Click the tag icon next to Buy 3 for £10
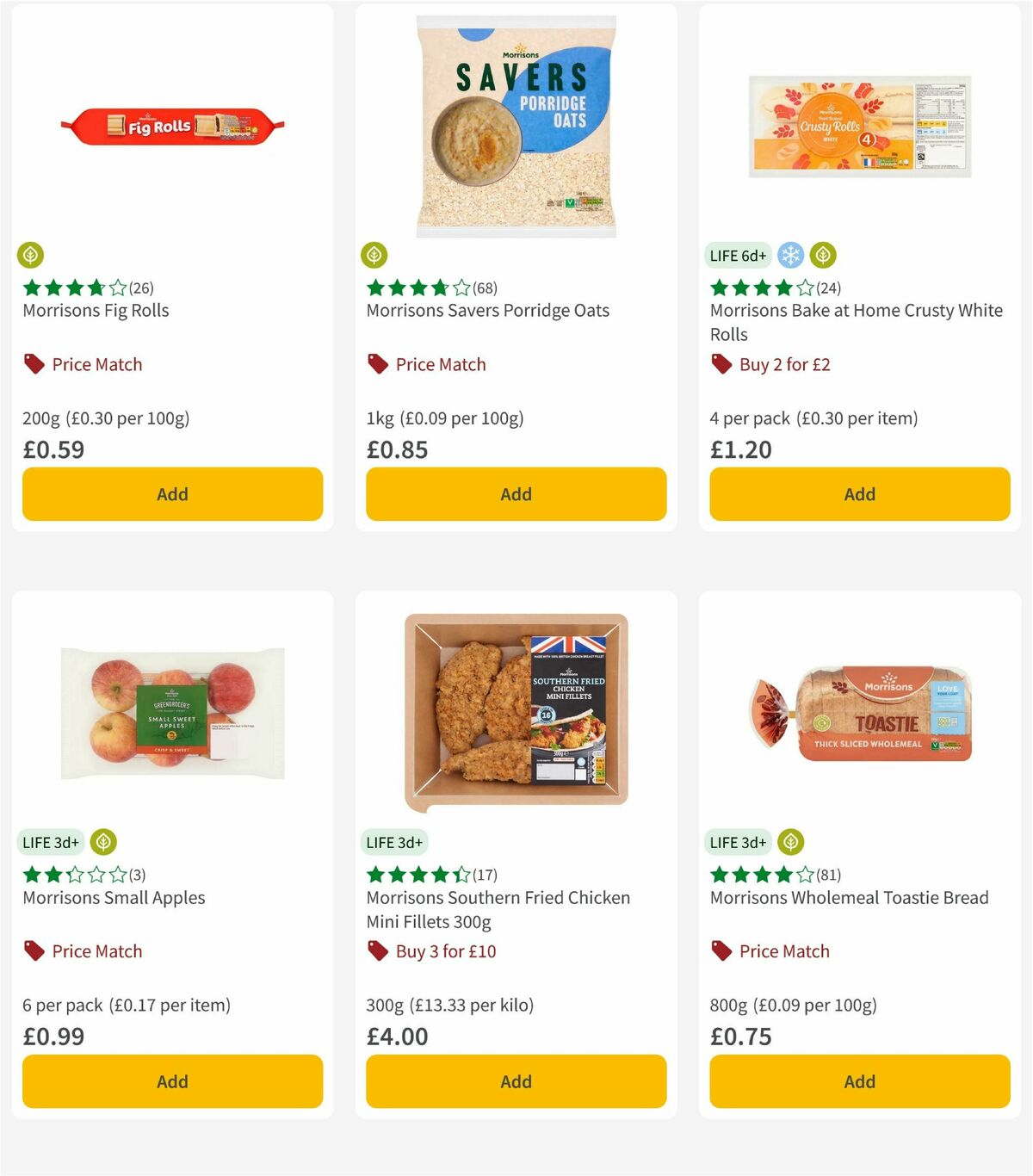The width and height of the screenshot is (1033, 1176). (x=376, y=950)
